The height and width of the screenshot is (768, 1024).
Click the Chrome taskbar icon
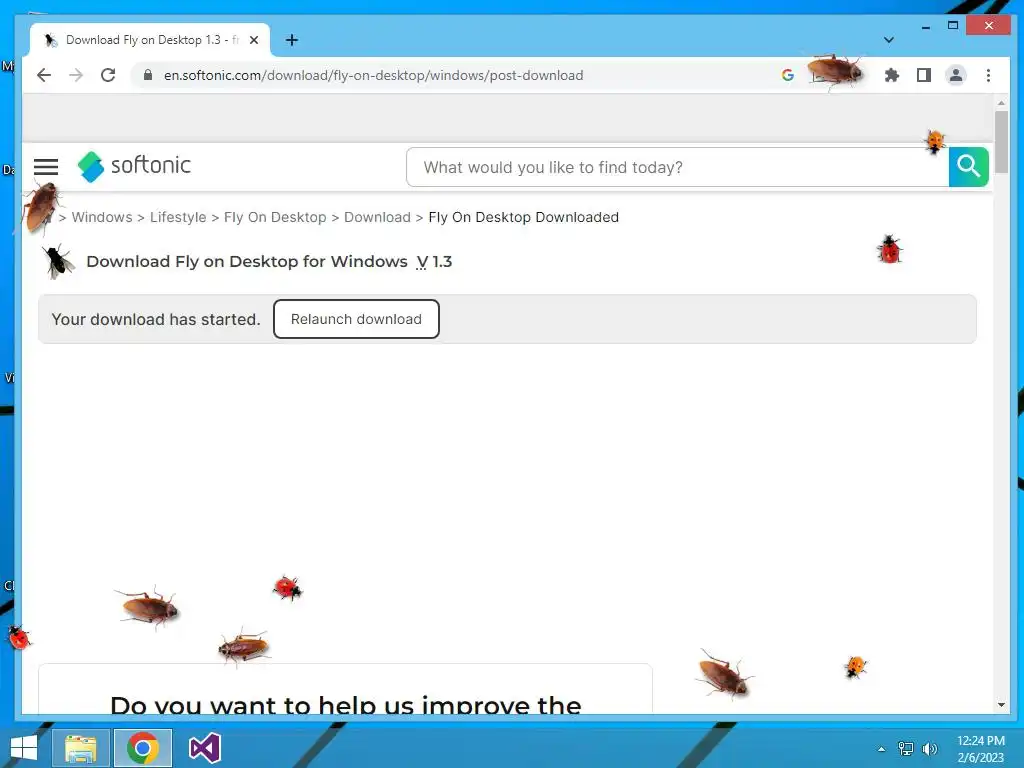click(143, 748)
